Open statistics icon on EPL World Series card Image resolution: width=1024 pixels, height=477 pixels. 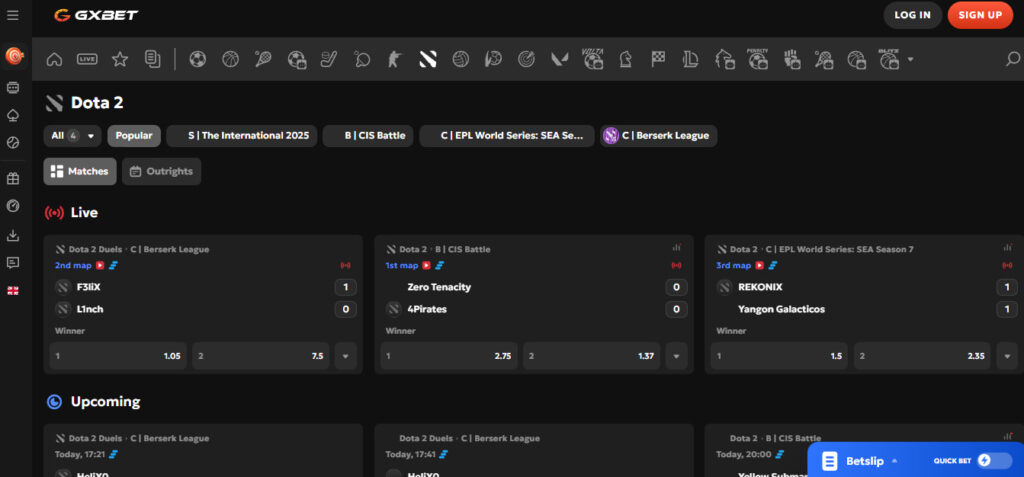click(x=1006, y=248)
